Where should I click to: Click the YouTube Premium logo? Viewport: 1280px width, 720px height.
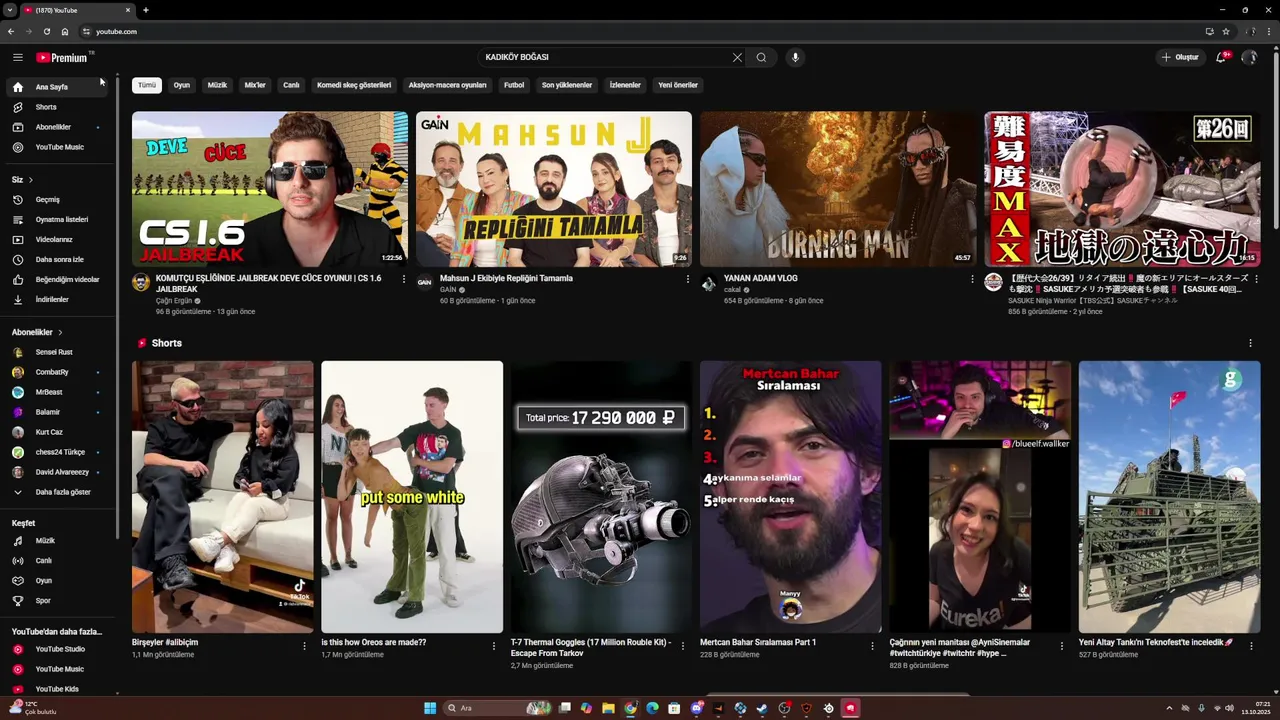[x=63, y=57]
